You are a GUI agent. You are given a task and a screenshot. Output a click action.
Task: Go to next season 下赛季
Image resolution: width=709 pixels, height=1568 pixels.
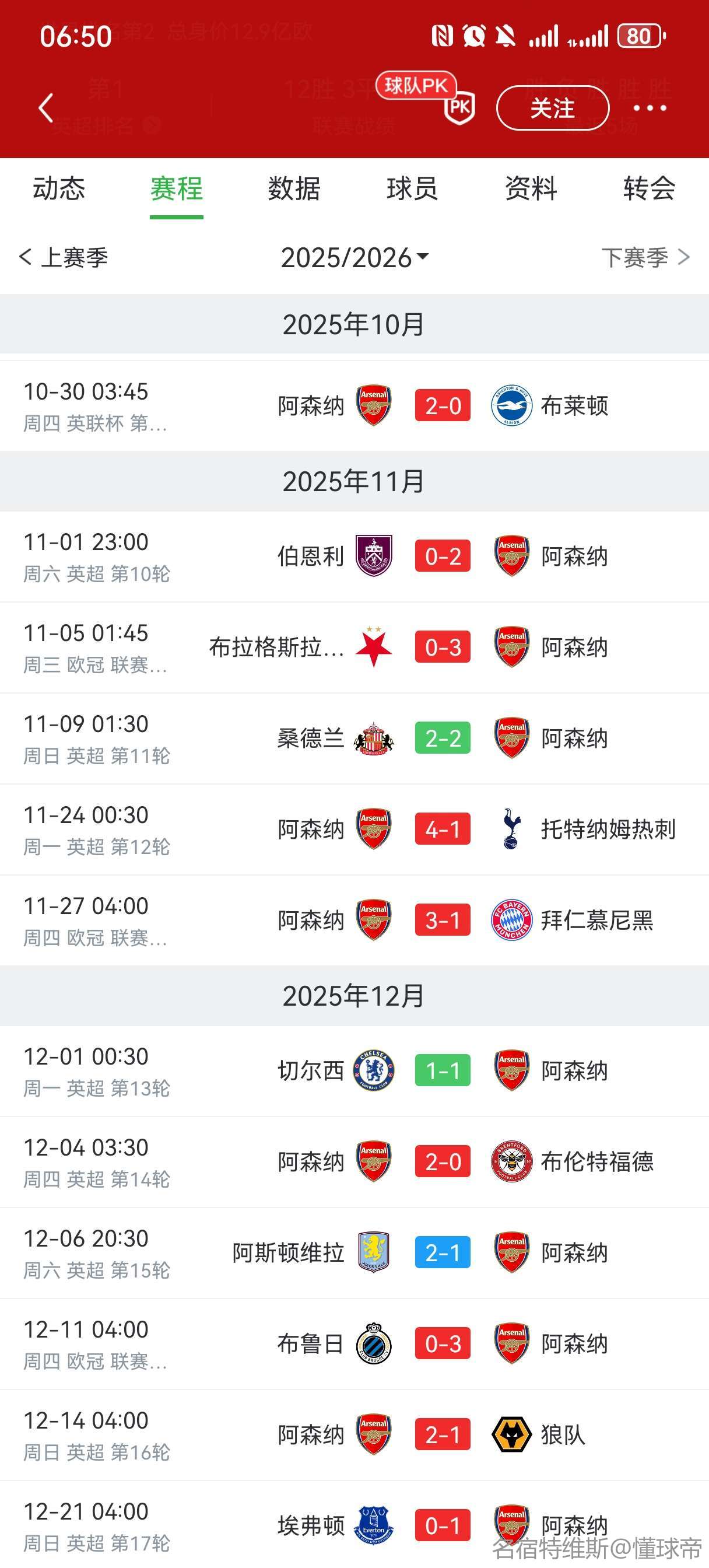[645, 257]
